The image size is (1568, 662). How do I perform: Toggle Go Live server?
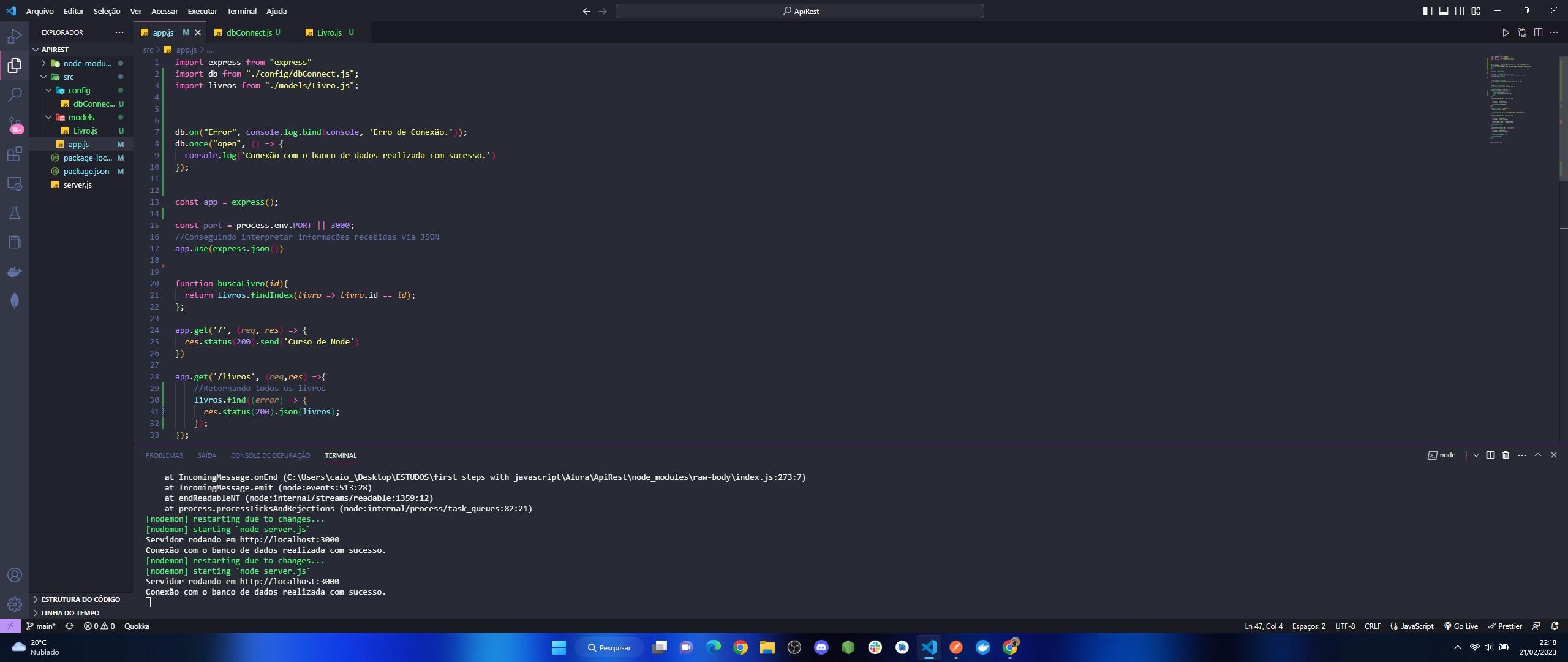1461,626
